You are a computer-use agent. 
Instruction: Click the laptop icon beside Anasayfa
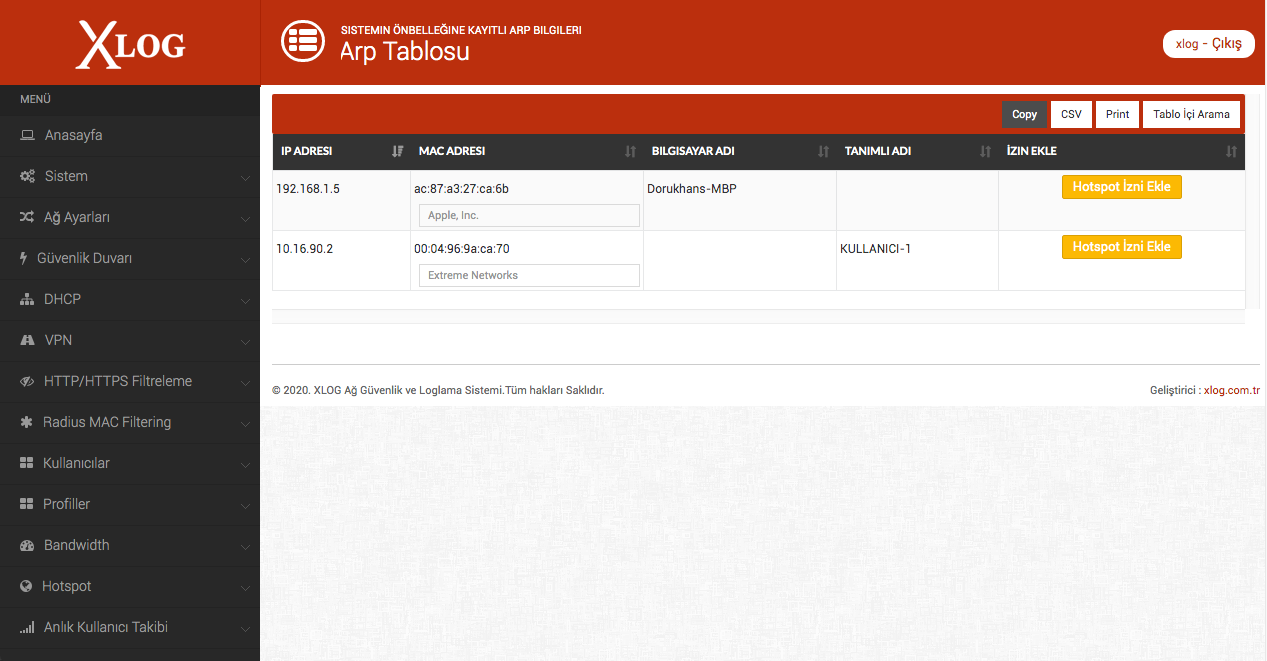pos(27,135)
